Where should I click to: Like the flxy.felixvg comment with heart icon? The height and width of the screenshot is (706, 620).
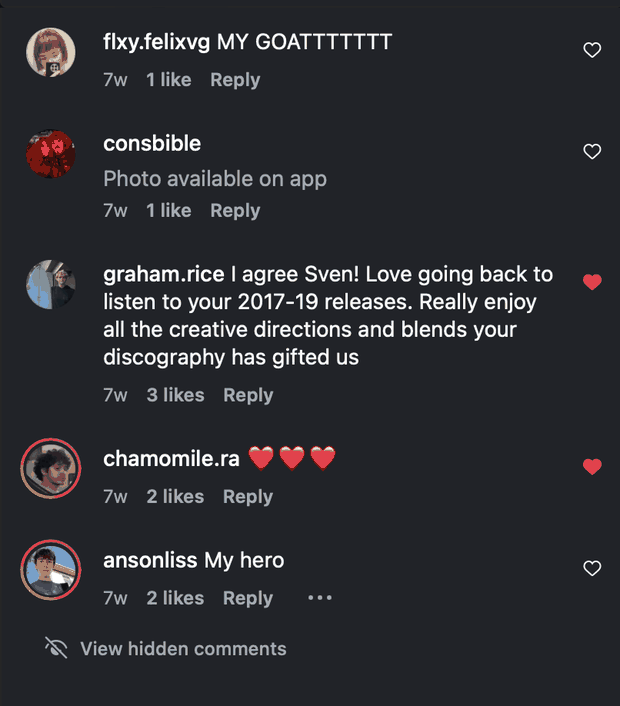592,50
